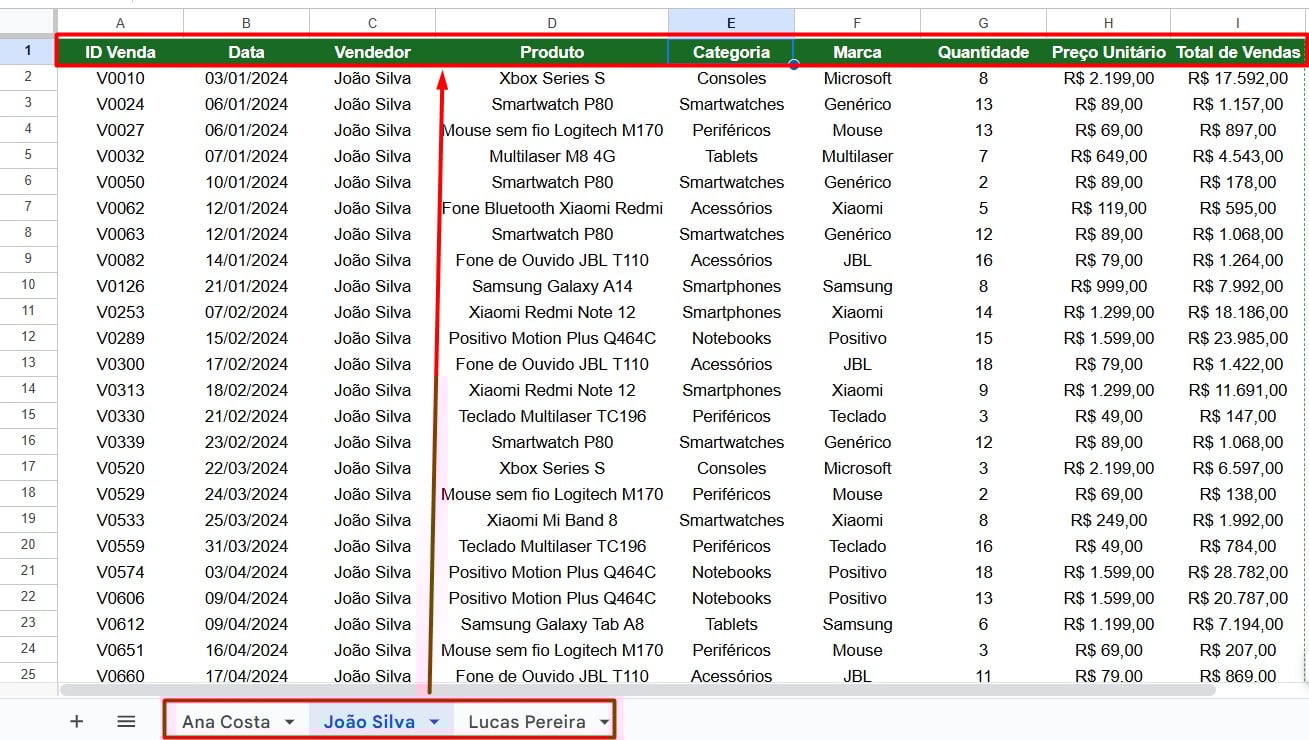Select cell with ID V0027
Viewport: 1309px width, 740px height.
121,130
